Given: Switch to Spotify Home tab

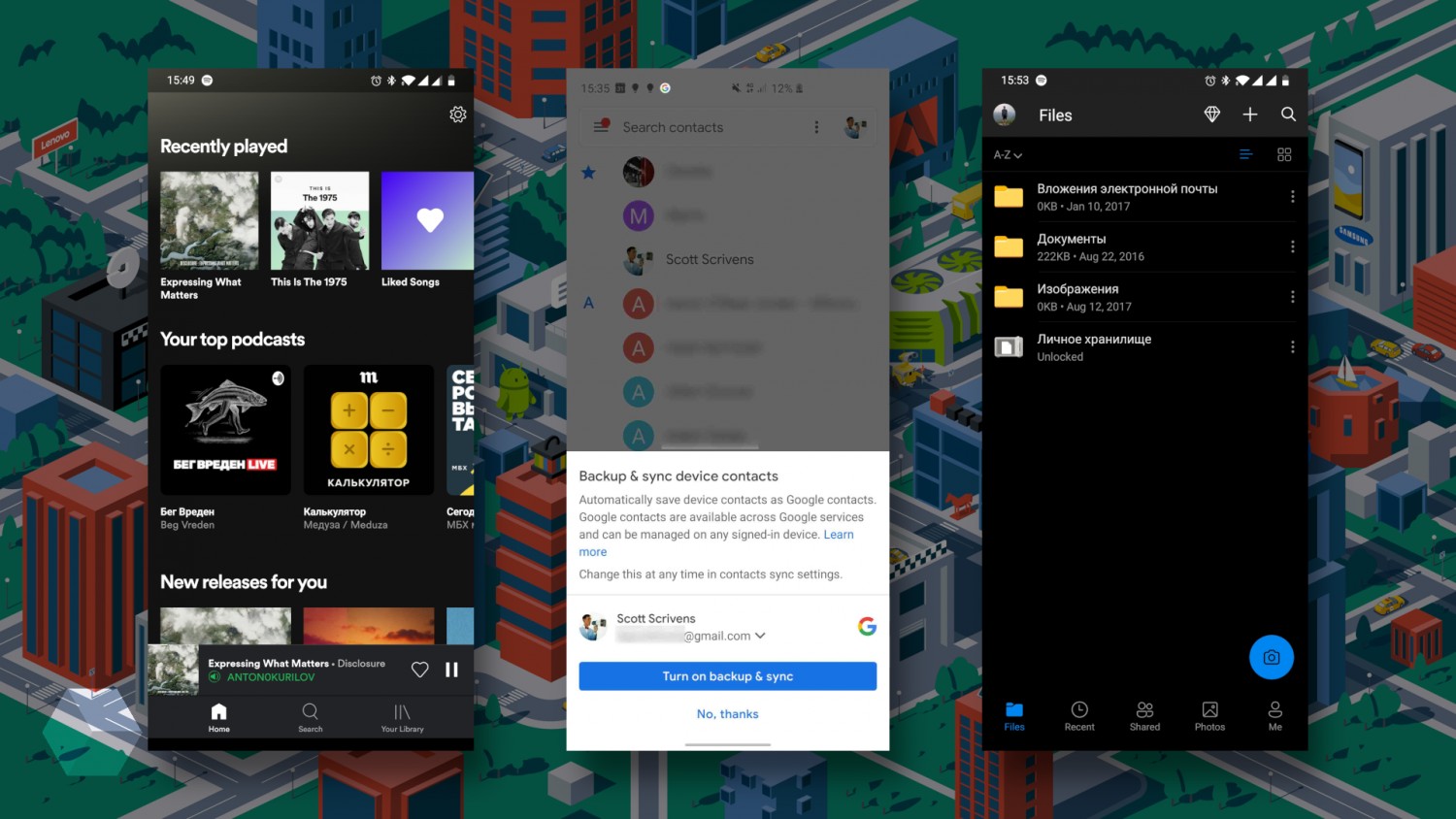Looking at the screenshot, I should tap(219, 717).
